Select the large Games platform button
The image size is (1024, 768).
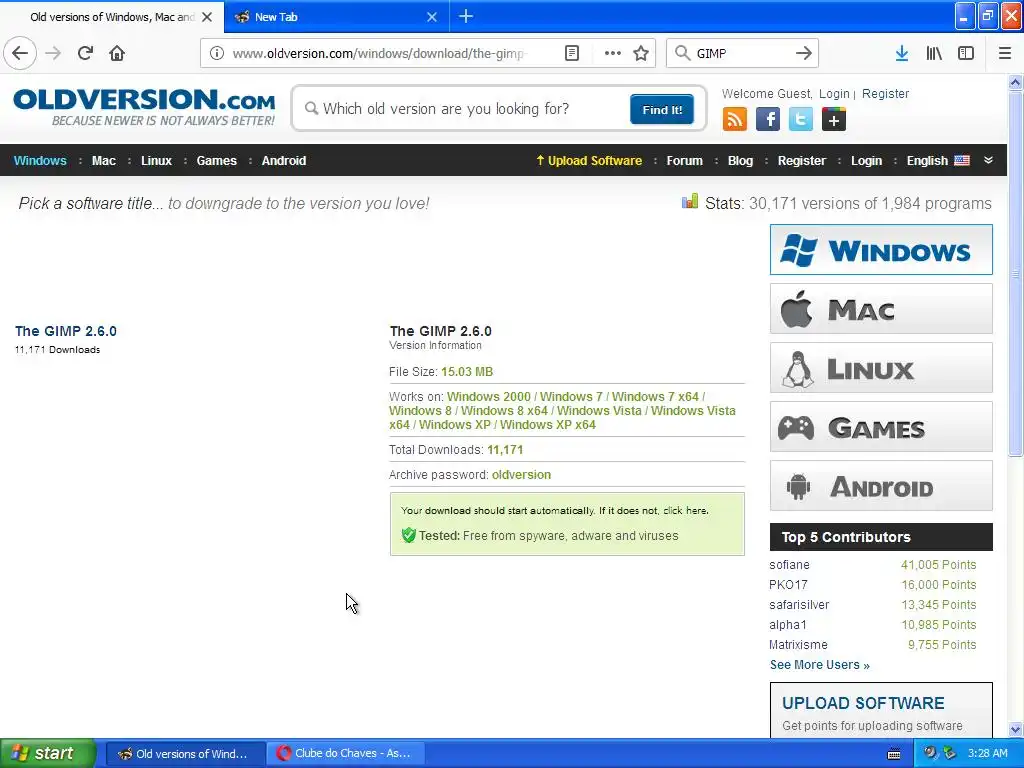[x=881, y=426]
